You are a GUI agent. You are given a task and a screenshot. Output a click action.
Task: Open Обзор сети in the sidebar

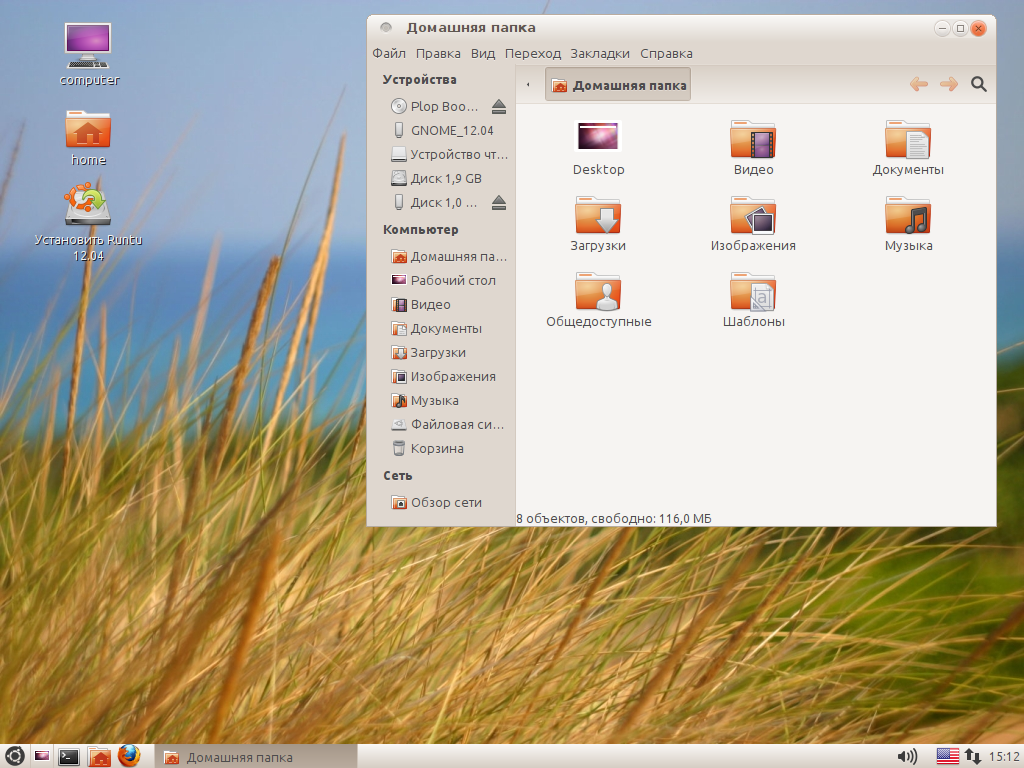click(436, 503)
